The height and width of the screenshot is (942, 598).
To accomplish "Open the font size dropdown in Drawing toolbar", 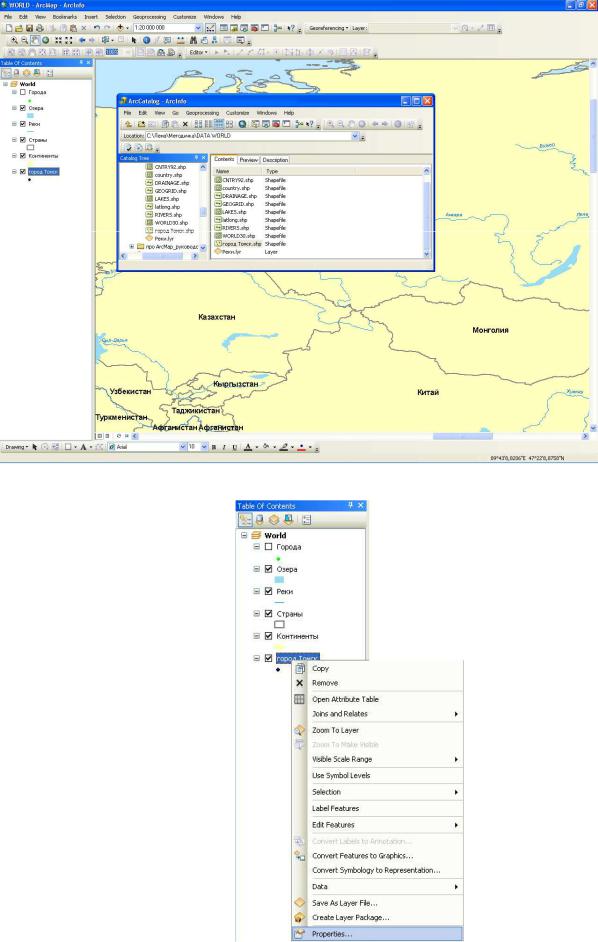I will click(204, 447).
